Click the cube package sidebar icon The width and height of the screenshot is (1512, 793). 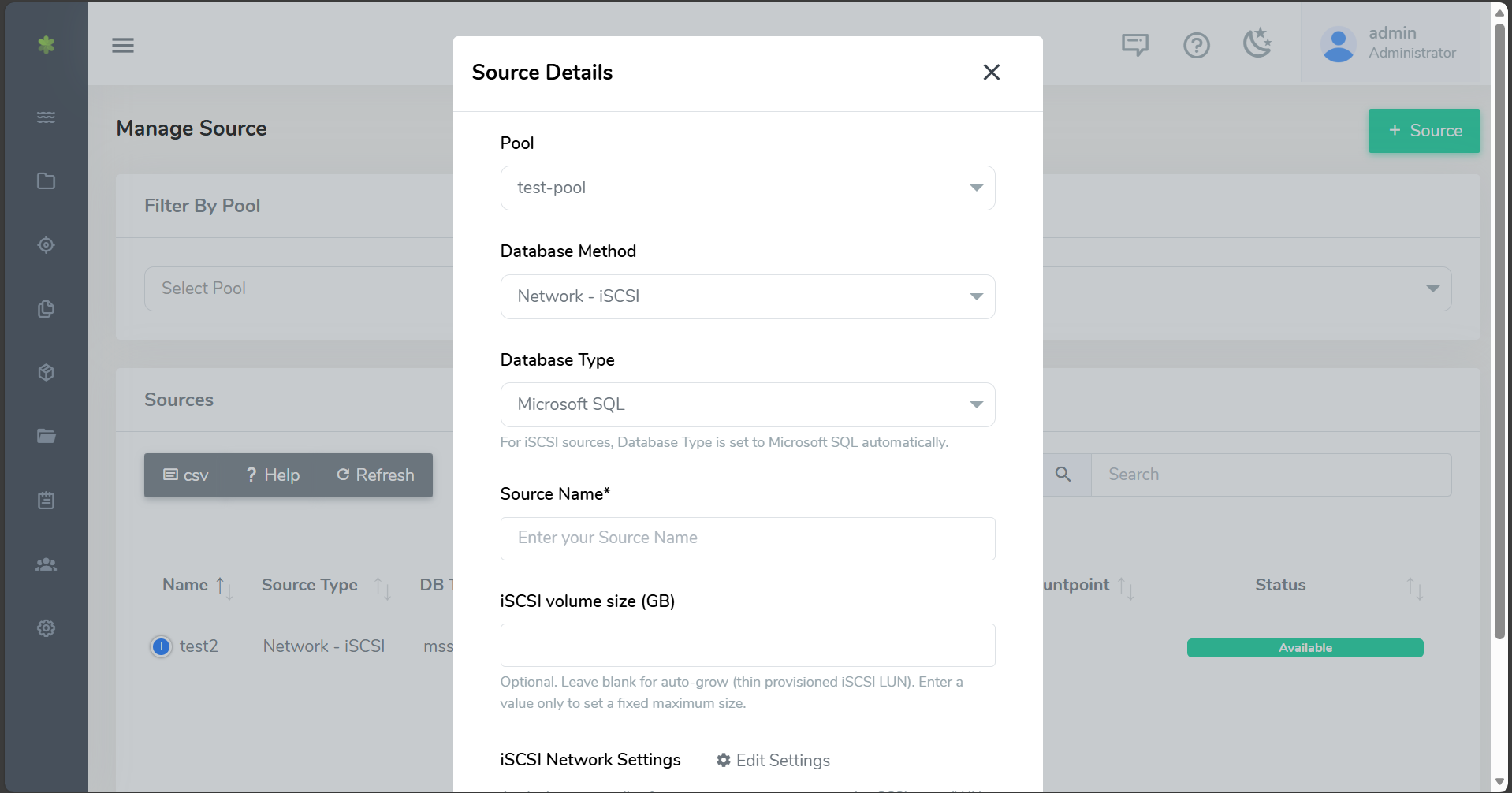46,372
